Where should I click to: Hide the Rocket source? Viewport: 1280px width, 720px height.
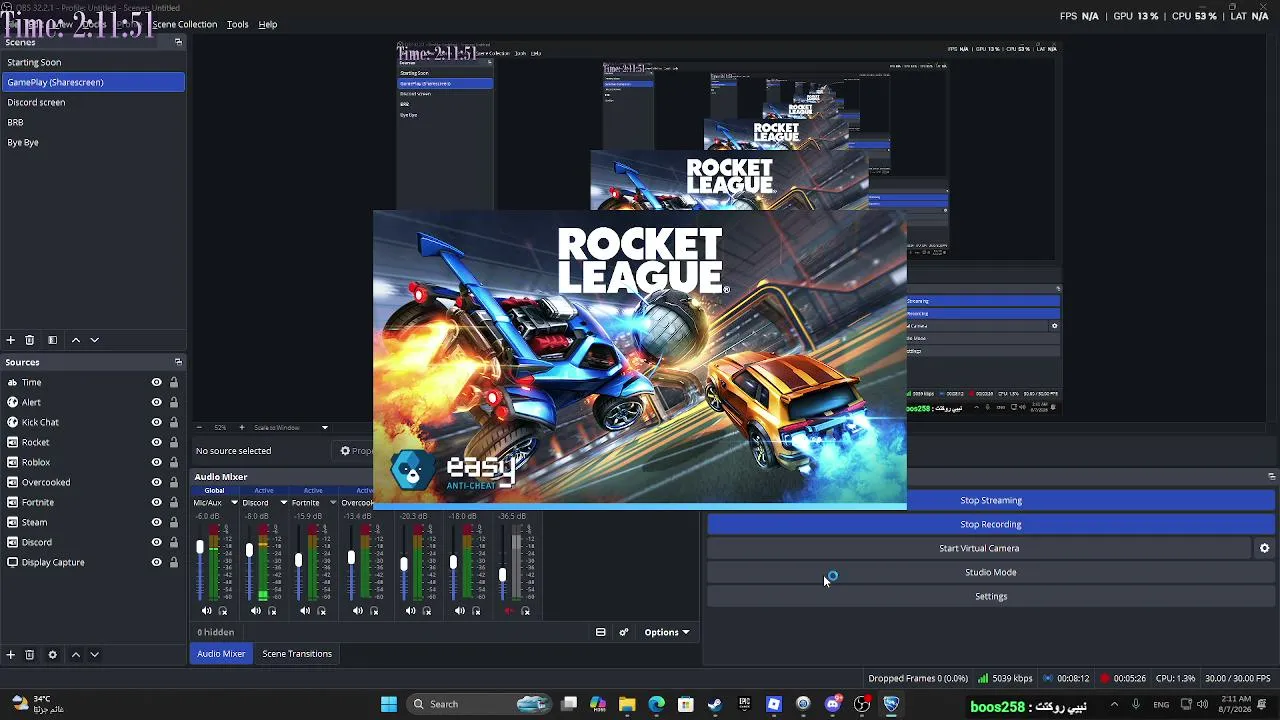pyautogui.click(x=156, y=442)
